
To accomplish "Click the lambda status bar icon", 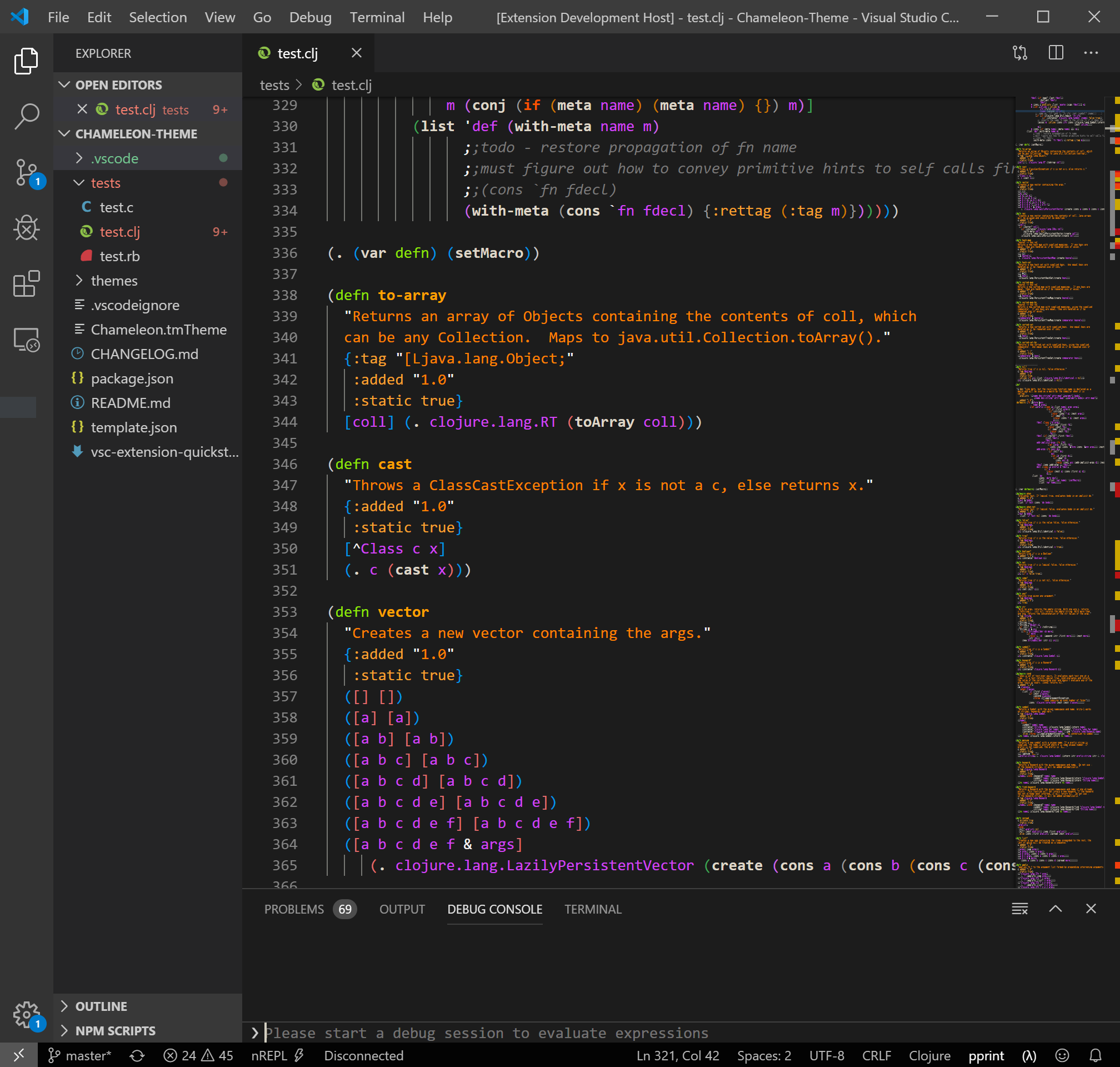I will (1029, 1056).
